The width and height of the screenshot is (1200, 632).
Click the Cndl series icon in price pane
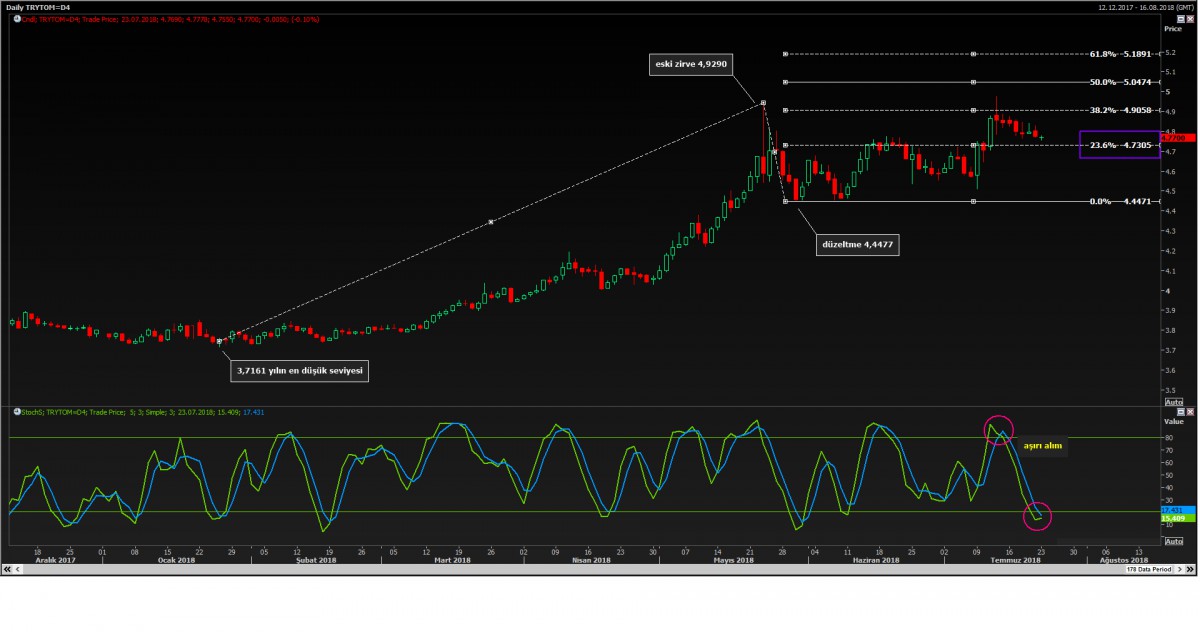17,18
